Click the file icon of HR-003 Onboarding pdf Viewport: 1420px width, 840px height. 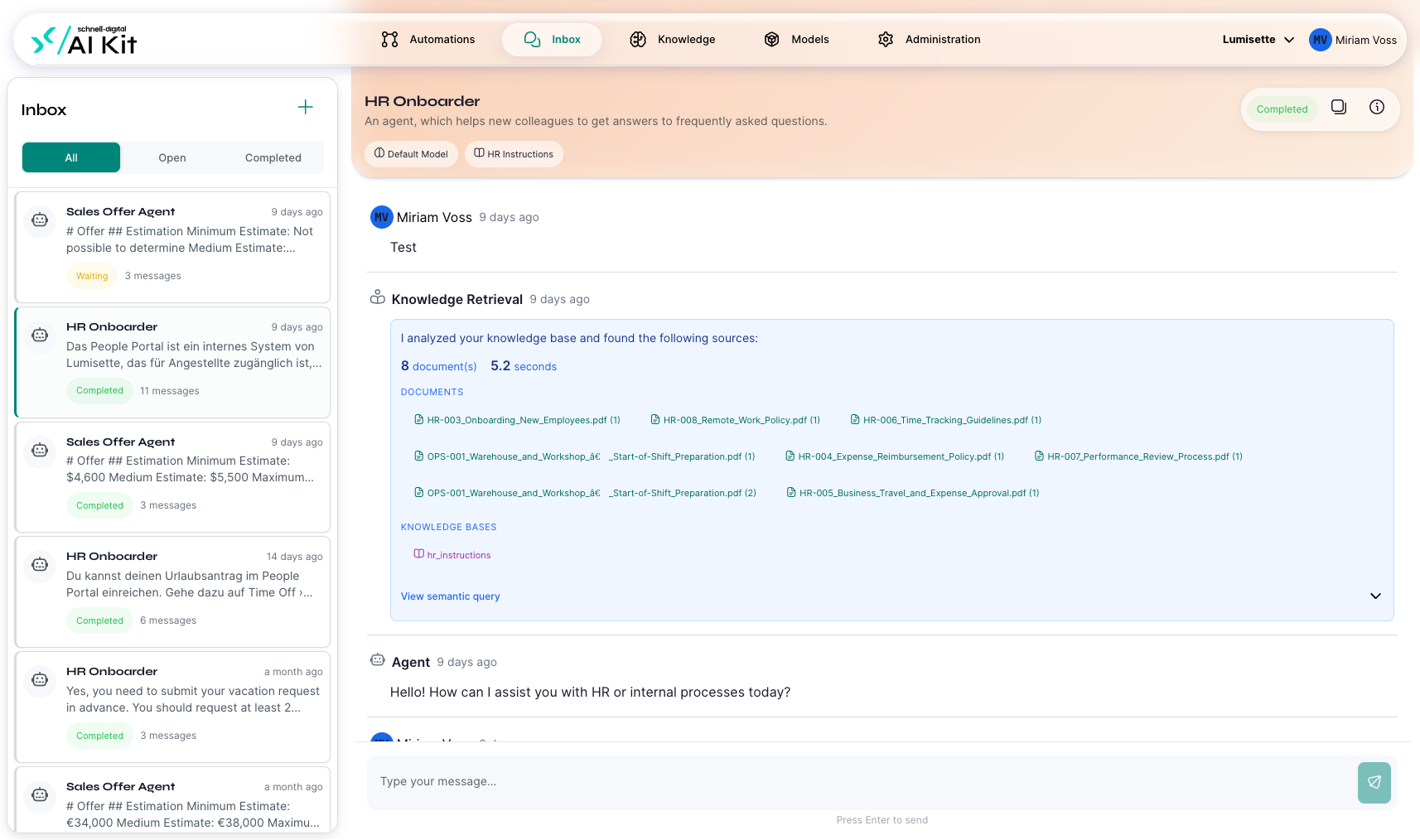point(419,419)
